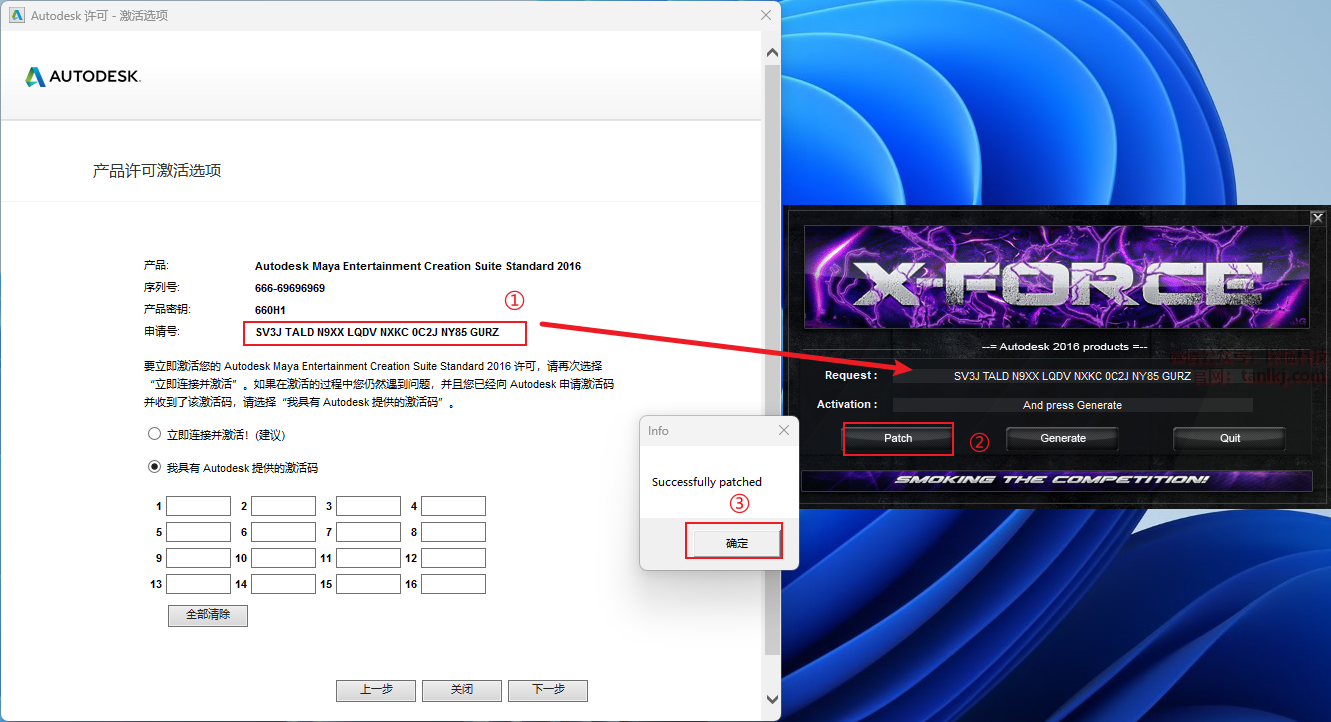Click activation code field 1
The height and width of the screenshot is (722, 1331).
pos(198,506)
